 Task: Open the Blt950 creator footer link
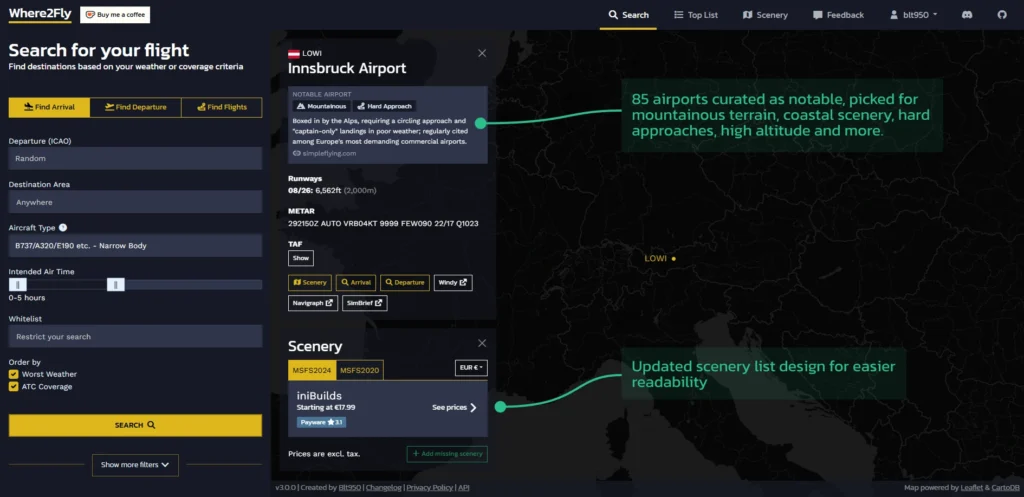tap(349, 487)
